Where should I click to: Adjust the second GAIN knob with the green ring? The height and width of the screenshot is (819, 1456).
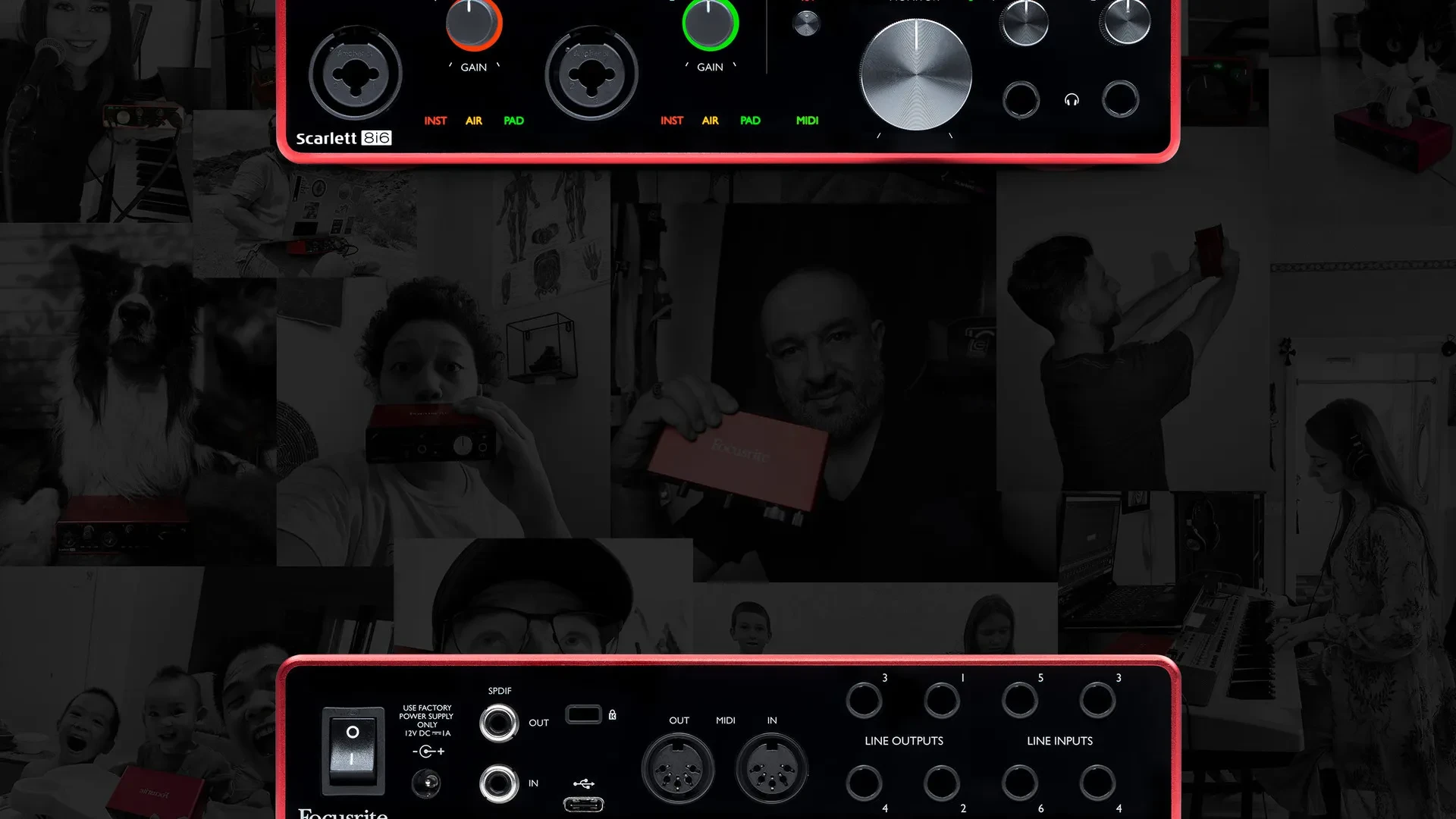710,23
